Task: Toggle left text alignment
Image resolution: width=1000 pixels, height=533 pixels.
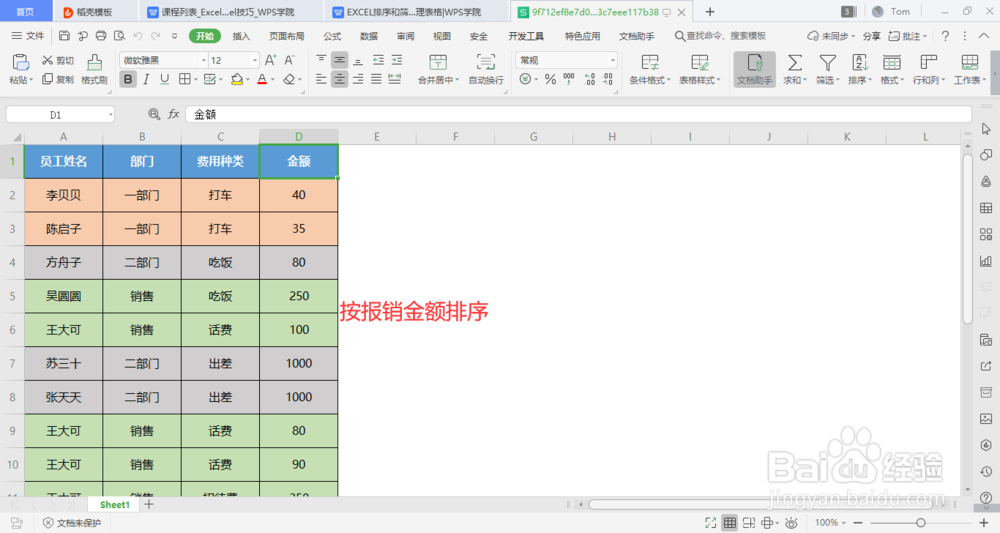Action: [x=321, y=79]
